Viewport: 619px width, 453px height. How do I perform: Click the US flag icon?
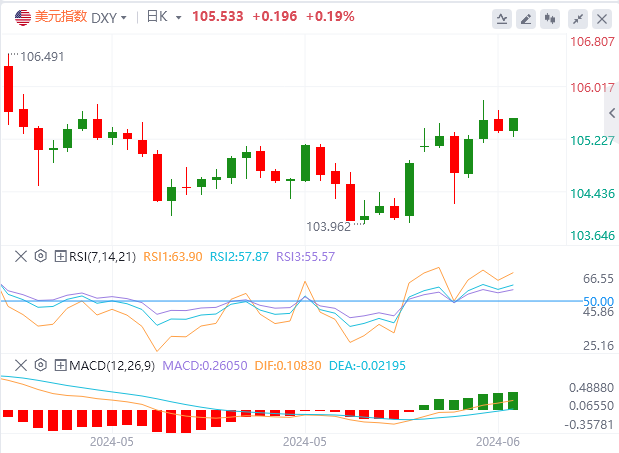click(23, 17)
